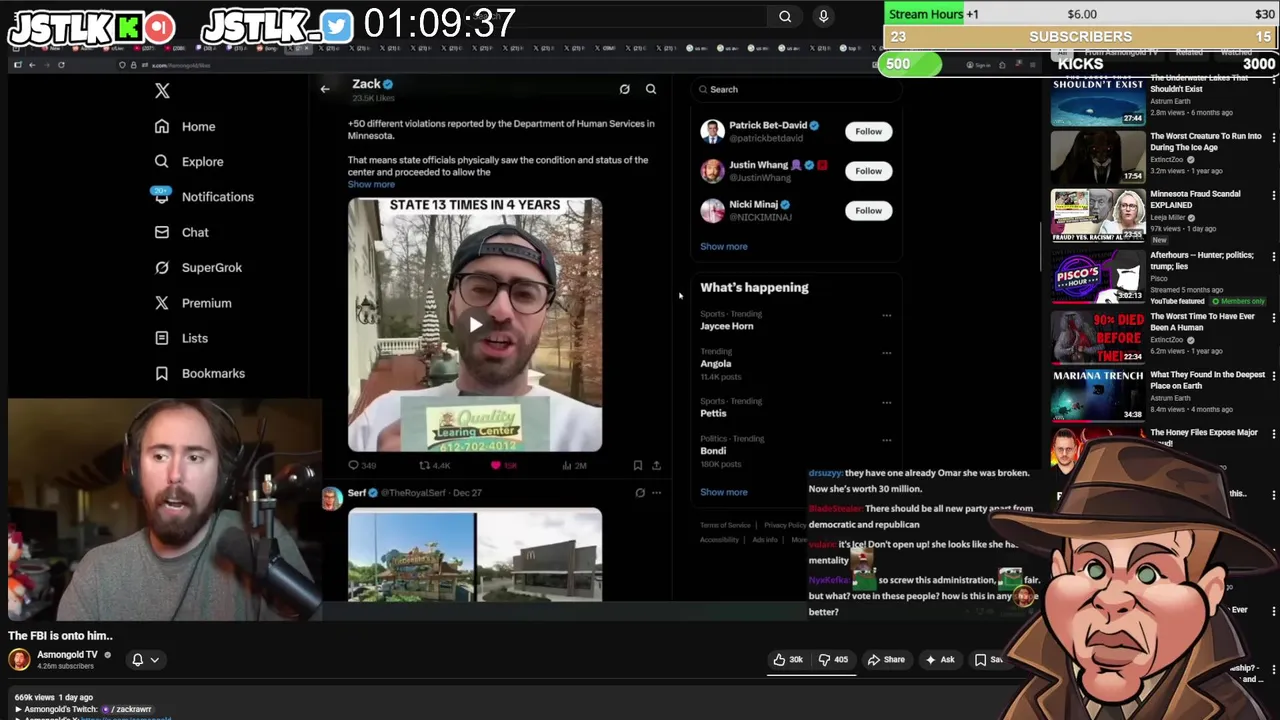Viewport: 1280px width, 720px height.
Task: Click the X Search input field
Action: [x=797, y=89]
